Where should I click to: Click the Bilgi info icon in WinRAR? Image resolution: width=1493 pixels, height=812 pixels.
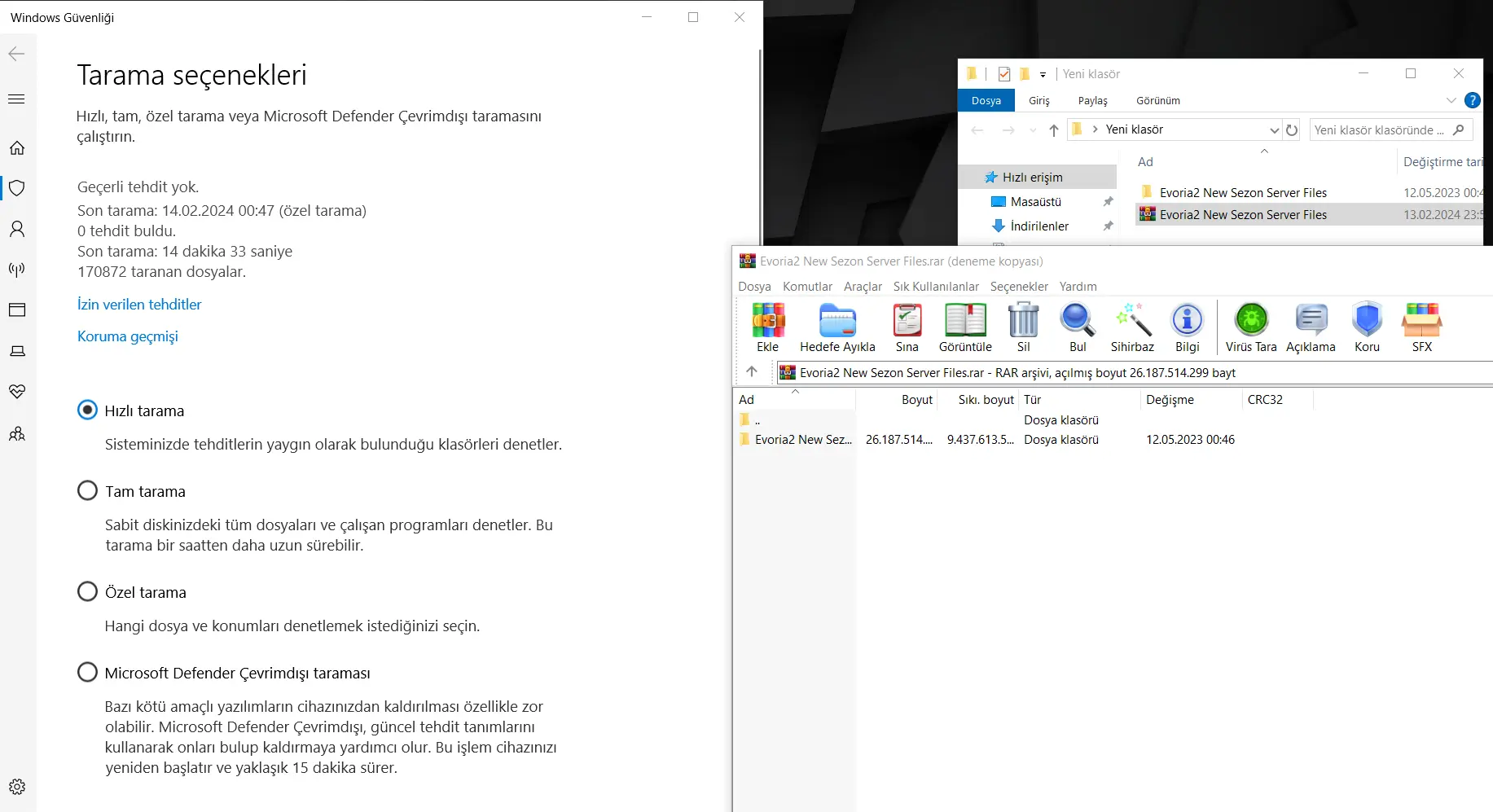(1188, 320)
